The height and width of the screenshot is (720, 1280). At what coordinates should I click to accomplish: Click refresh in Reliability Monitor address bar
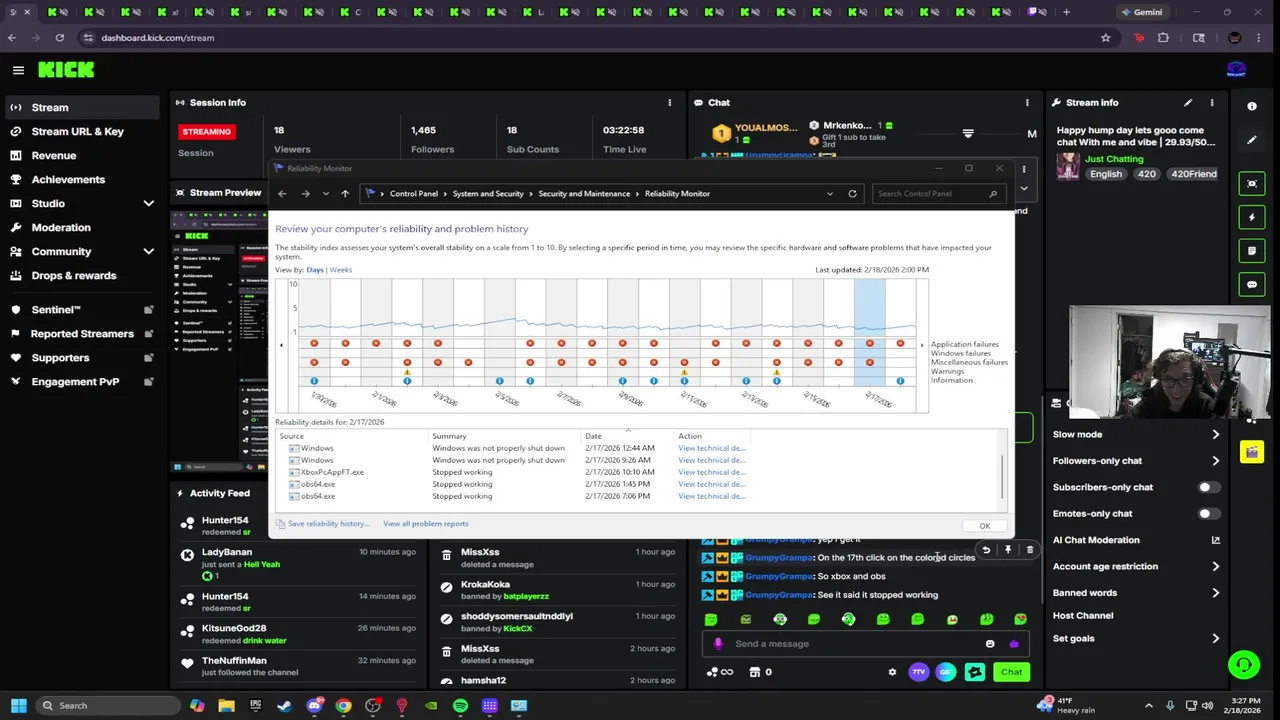(852, 194)
